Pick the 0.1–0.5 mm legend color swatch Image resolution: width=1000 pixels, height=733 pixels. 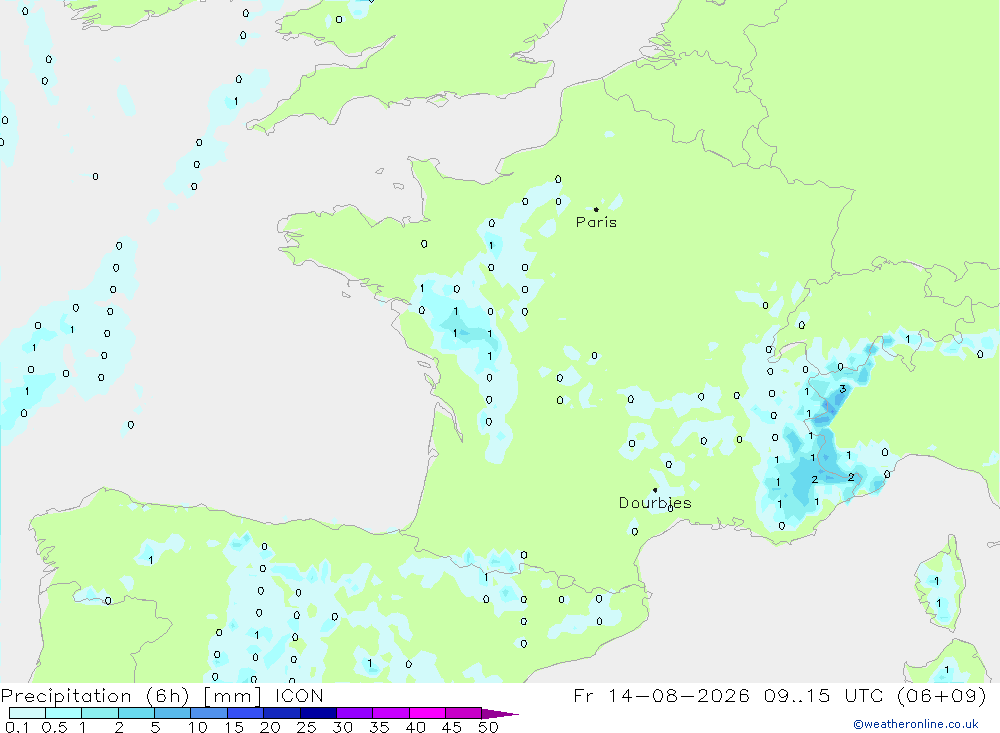(27, 713)
